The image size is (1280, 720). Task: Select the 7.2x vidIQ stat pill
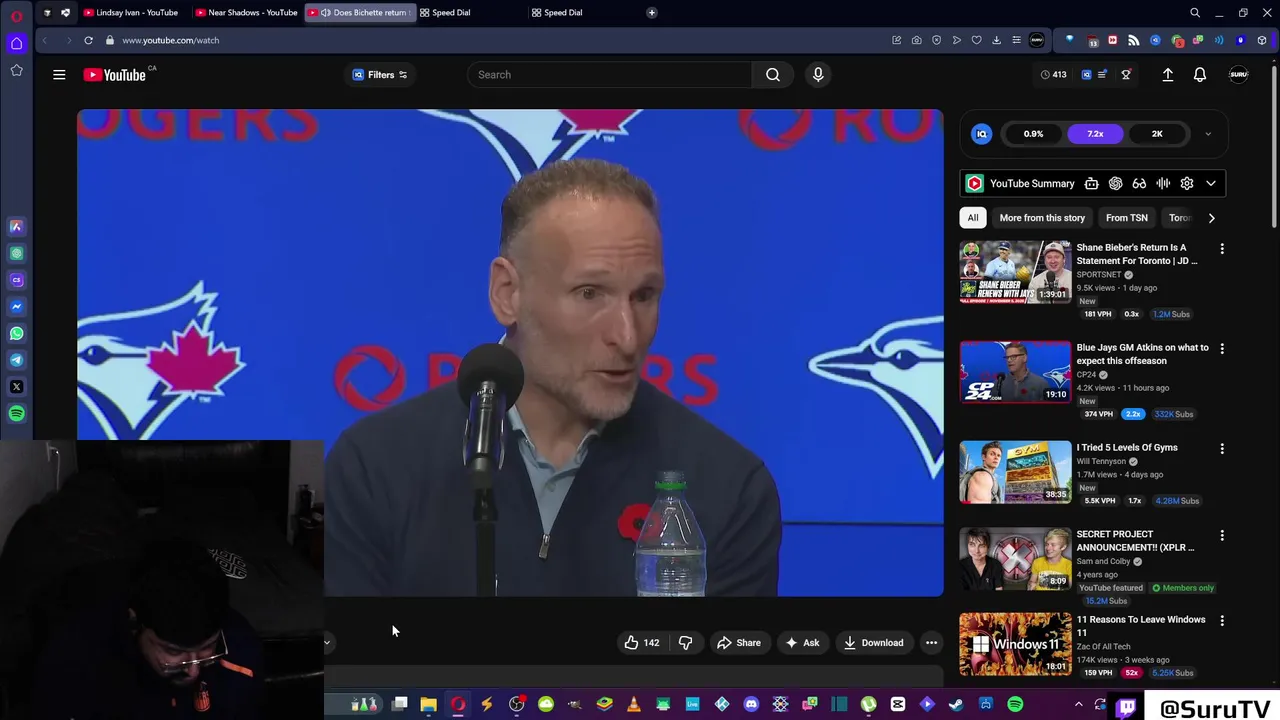tap(1095, 134)
